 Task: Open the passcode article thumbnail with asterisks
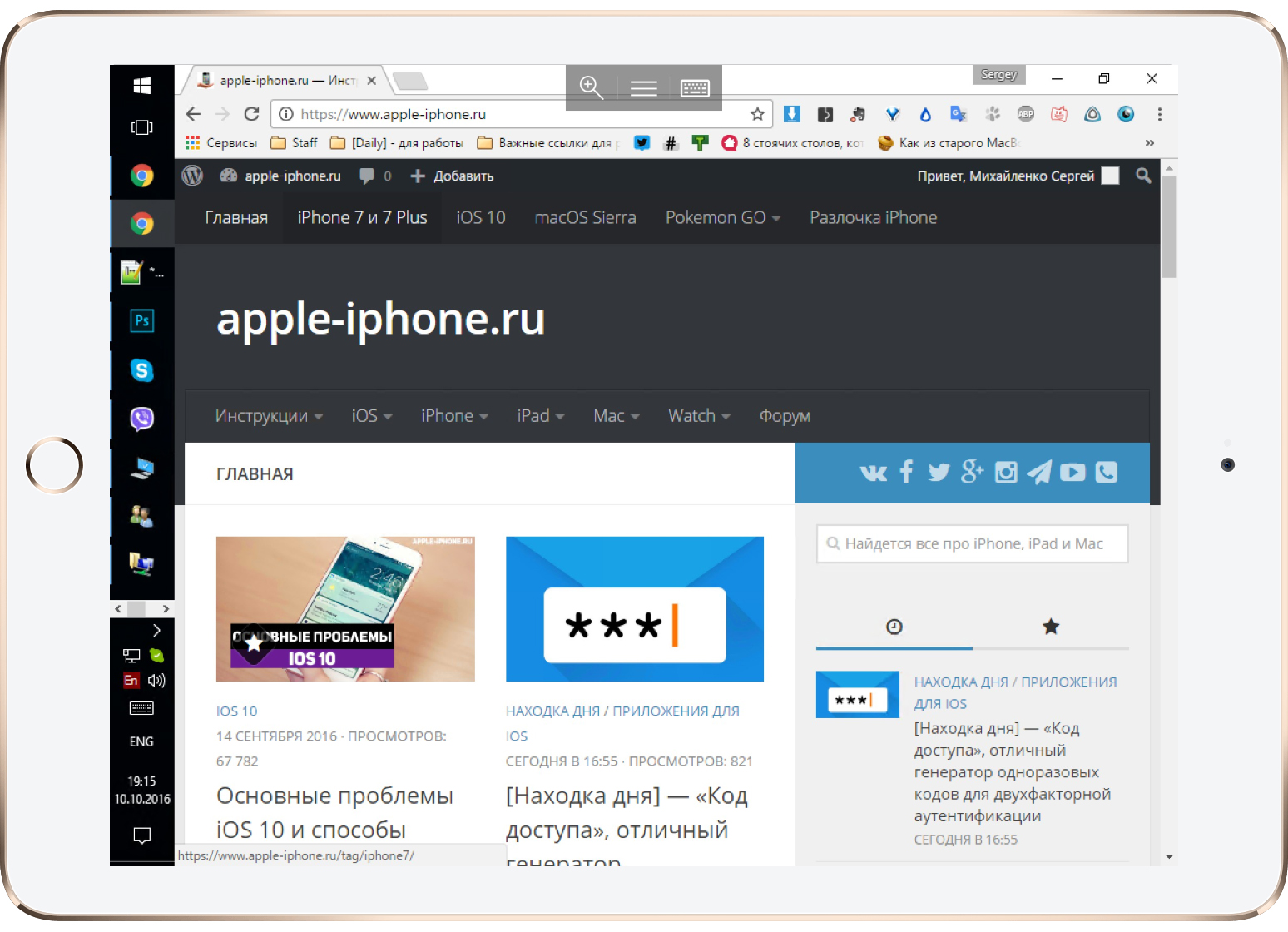pyautogui.click(x=635, y=609)
